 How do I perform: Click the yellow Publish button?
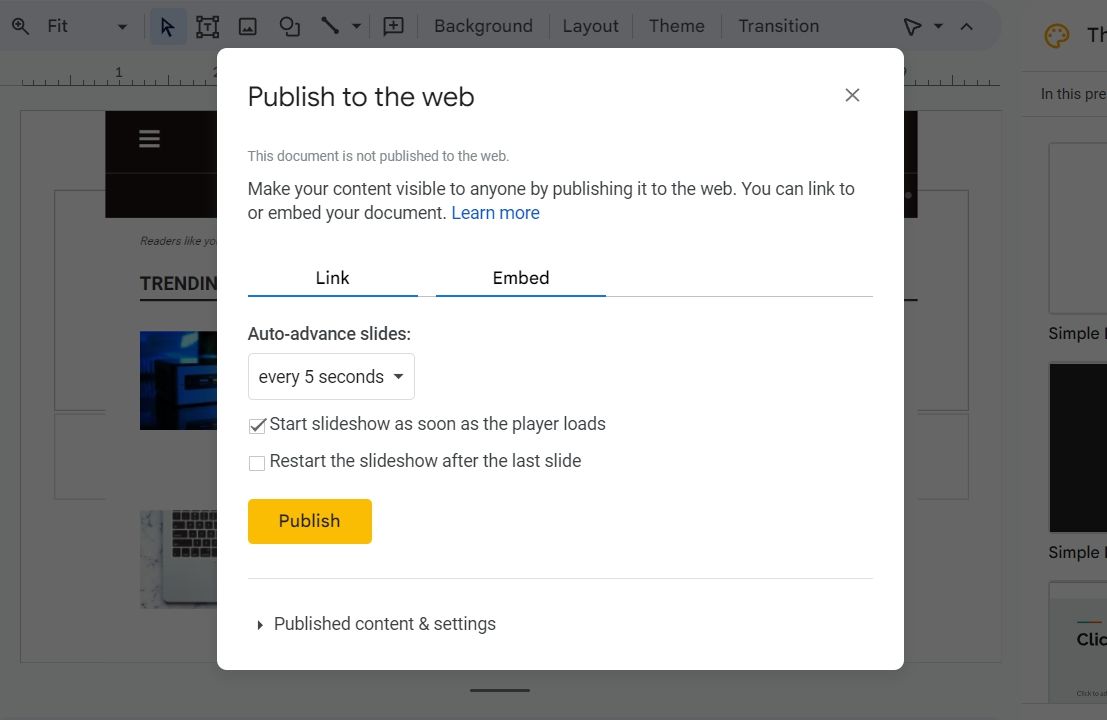[x=310, y=521]
